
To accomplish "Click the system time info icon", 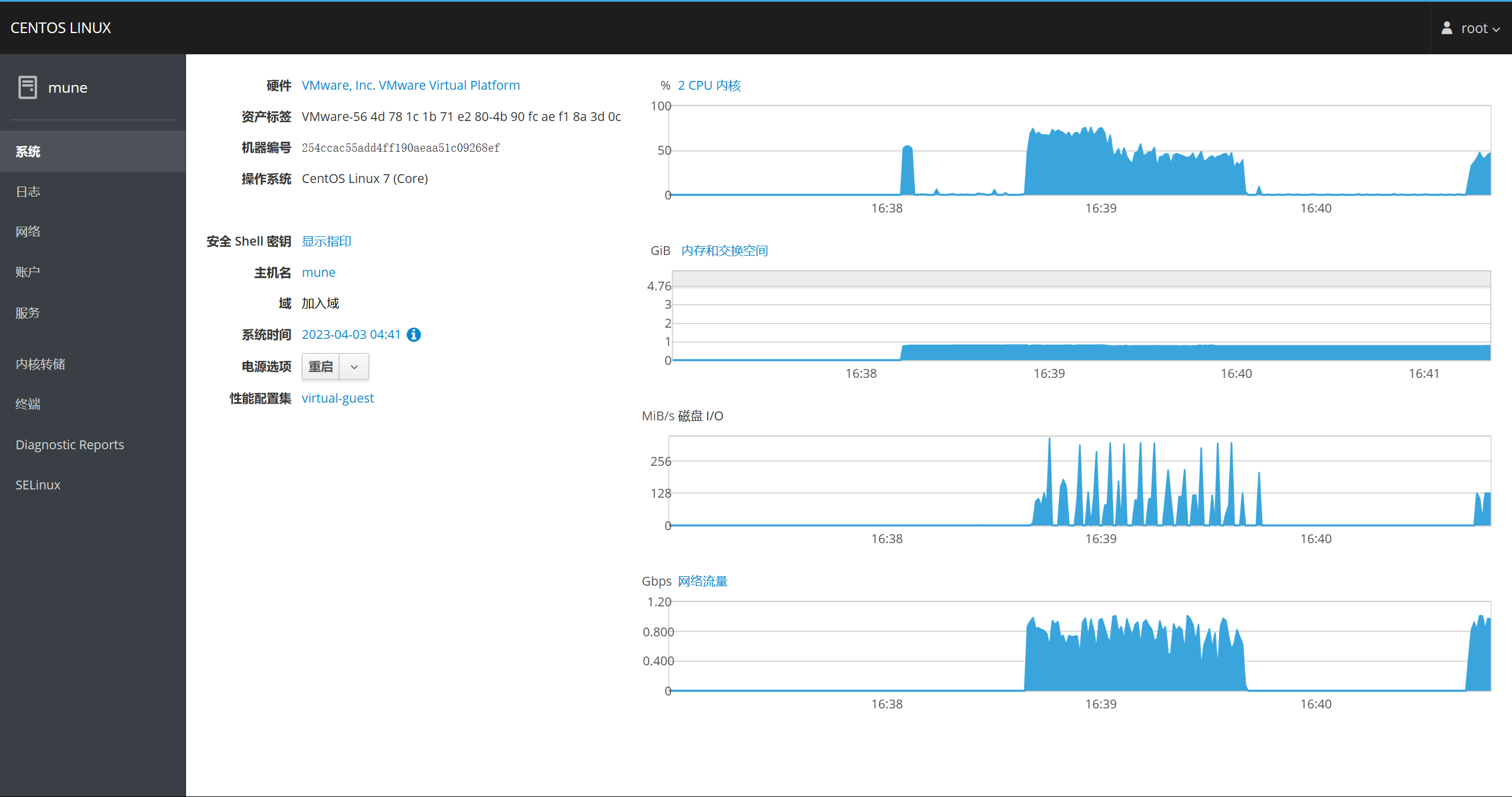I will pyautogui.click(x=414, y=335).
